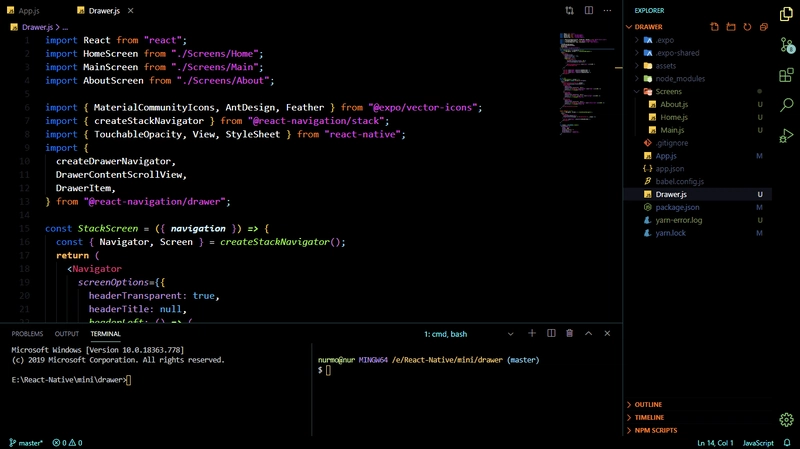The width and height of the screenshot is (800, 449).
Task: Click Drawer.js in the breadcrumb
Action: coord(37,27)
